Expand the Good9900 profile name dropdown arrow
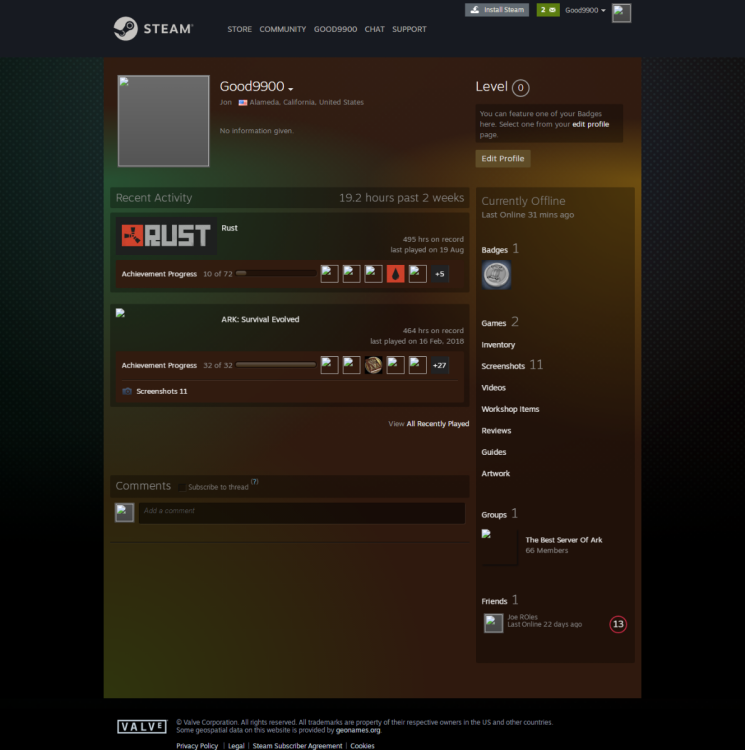Viewport: 745px width, 750px height. pos(291,89)
